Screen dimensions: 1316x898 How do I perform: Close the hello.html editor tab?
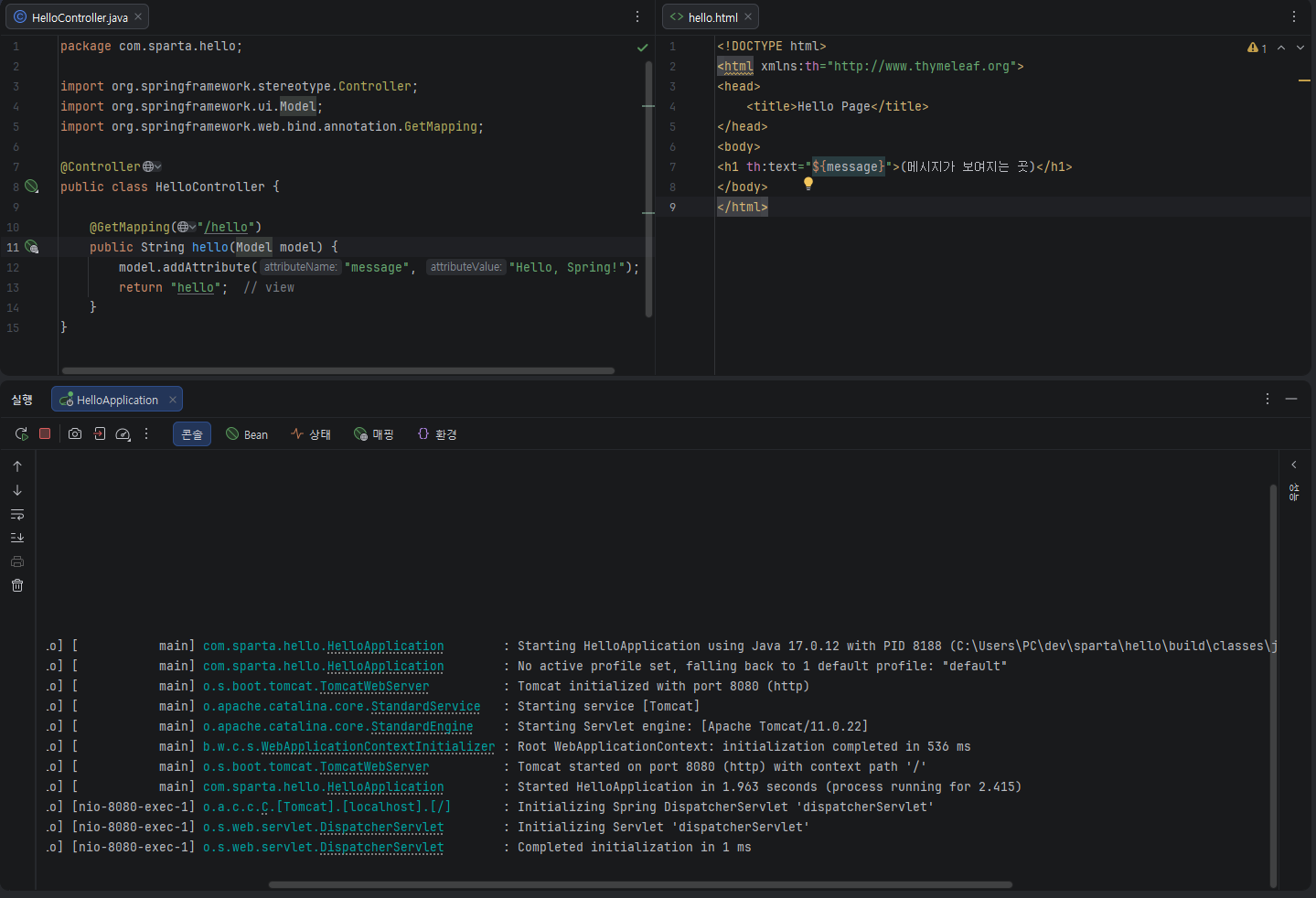pyautogui.click(x=748, y=16)
